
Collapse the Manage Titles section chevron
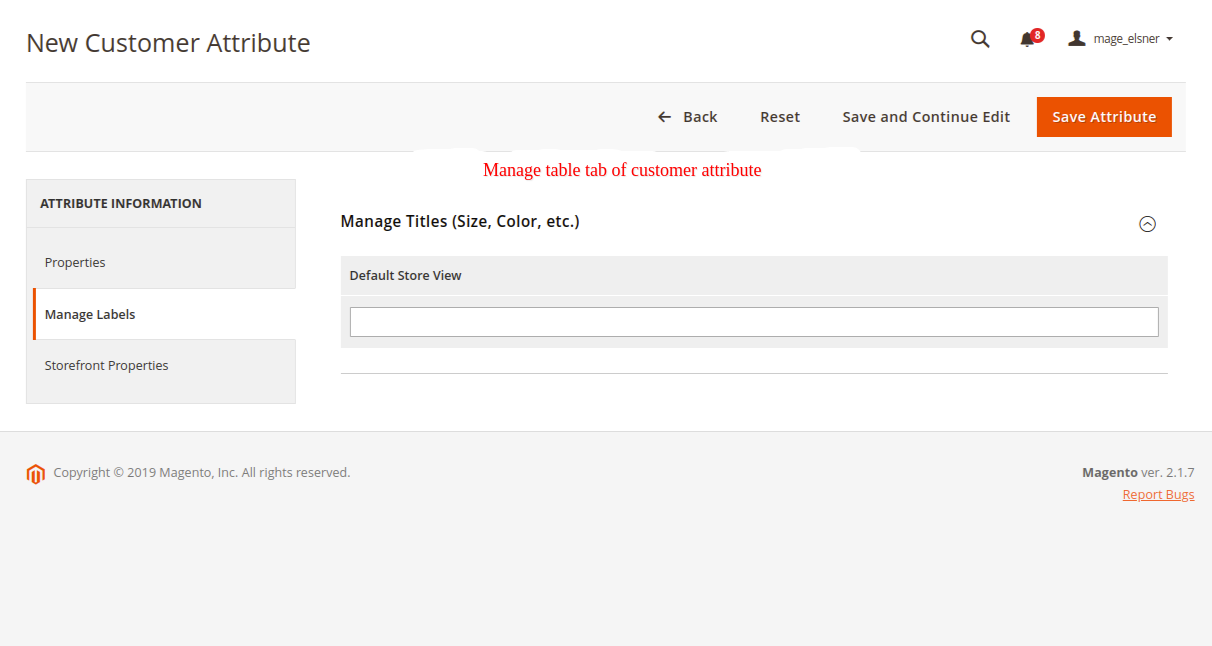pos(1147,224)
